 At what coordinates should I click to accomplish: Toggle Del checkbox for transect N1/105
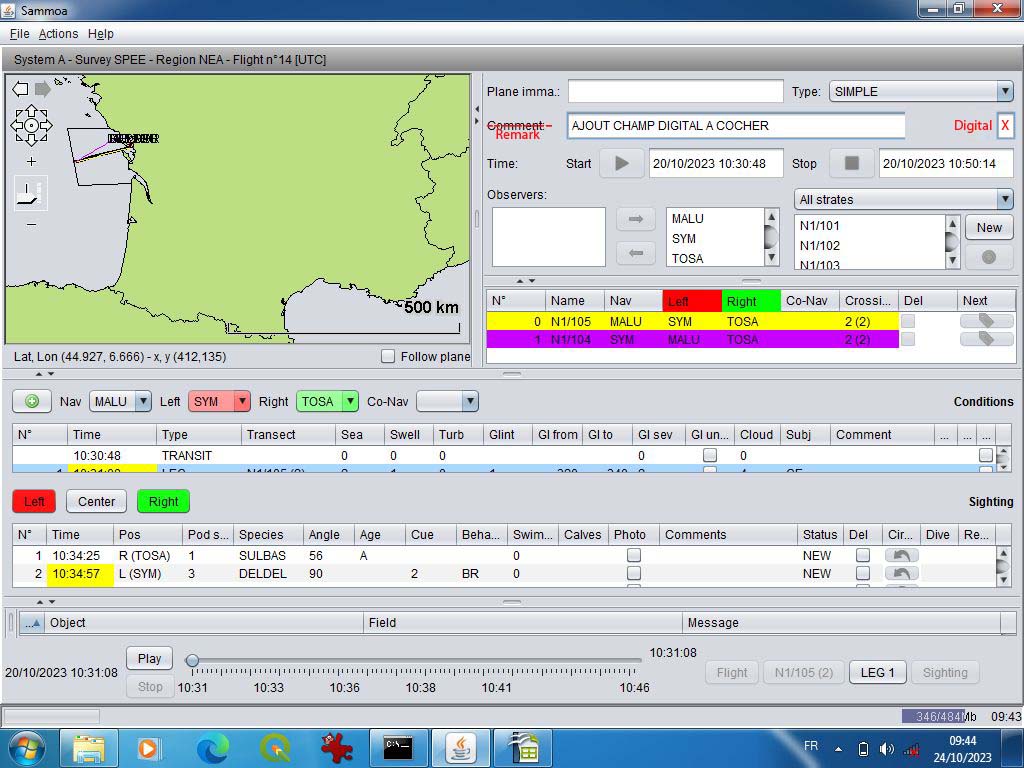(x=908, y=321)
